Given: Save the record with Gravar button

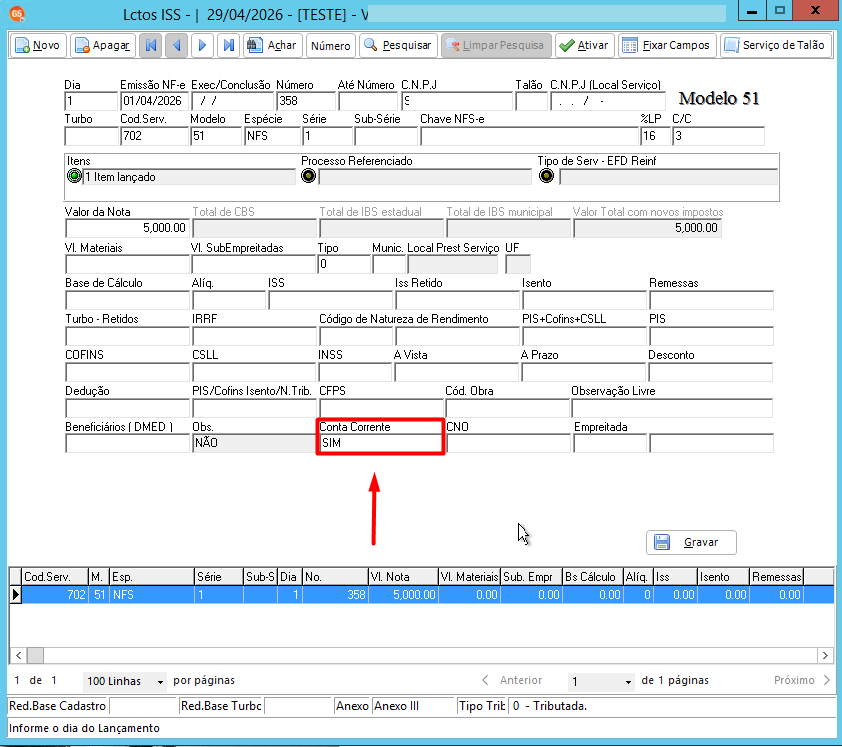Looking at the screenshot, I should (x=691, y=542).
